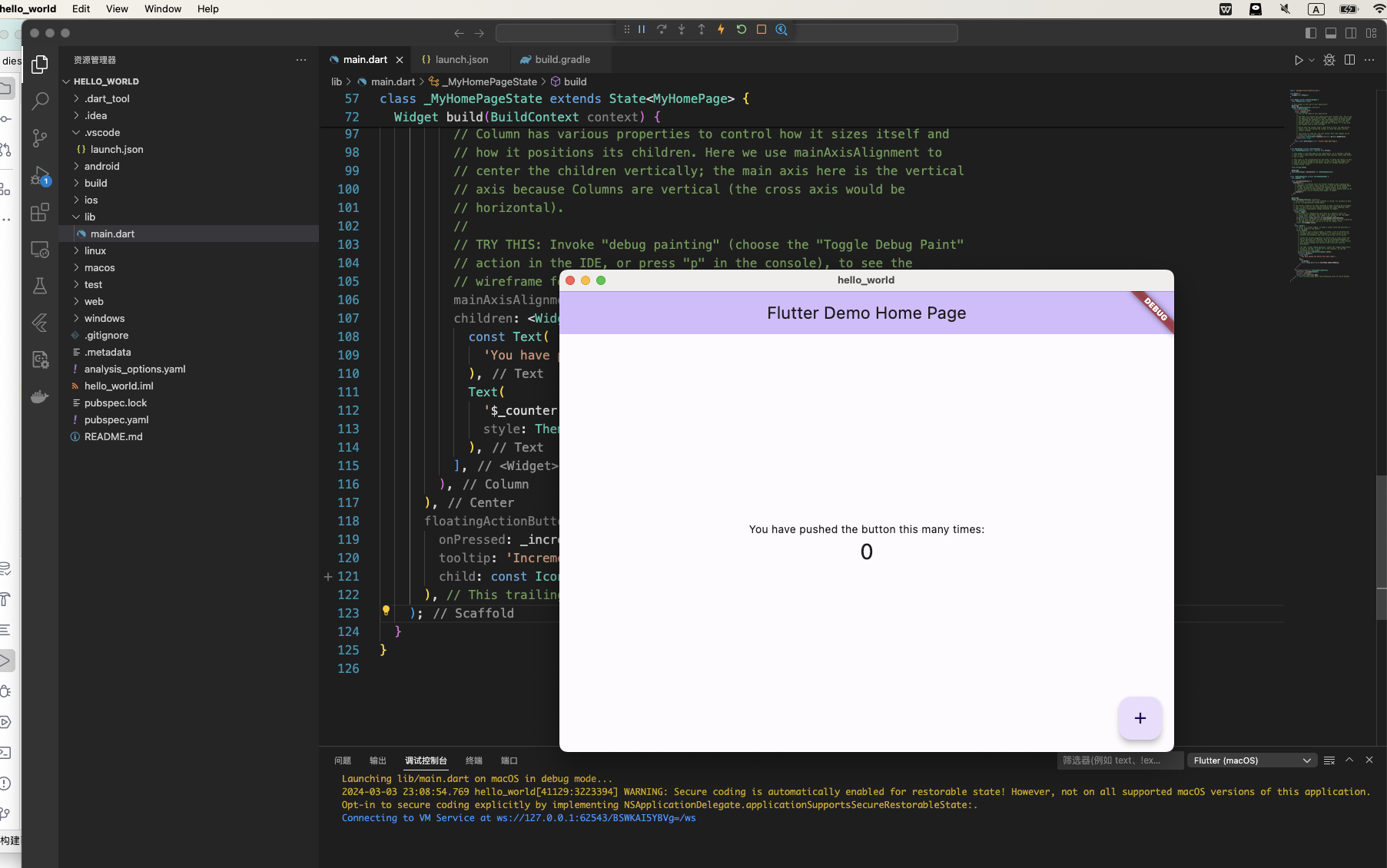
Task: Stop the debug session
Action: 762,30
